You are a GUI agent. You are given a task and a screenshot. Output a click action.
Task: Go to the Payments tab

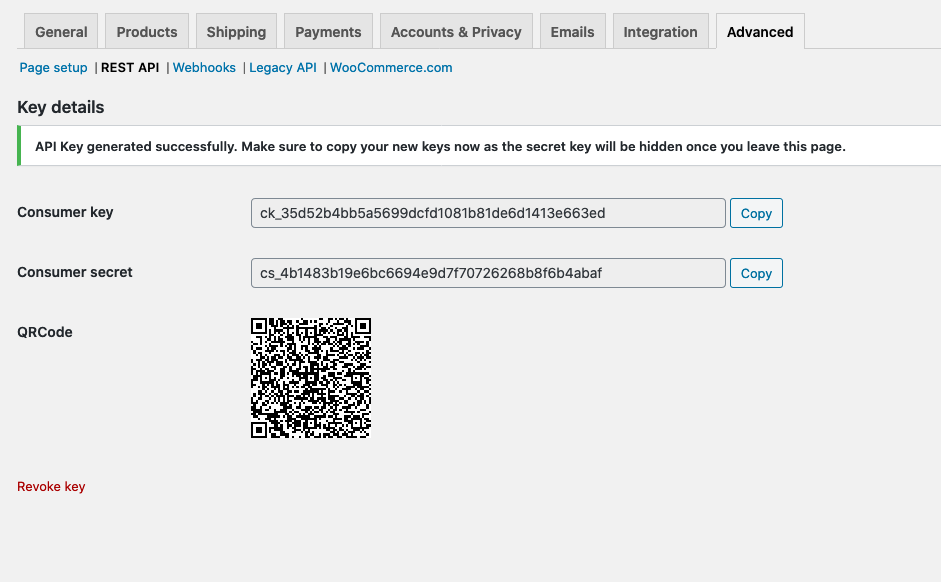click(328, 32)
